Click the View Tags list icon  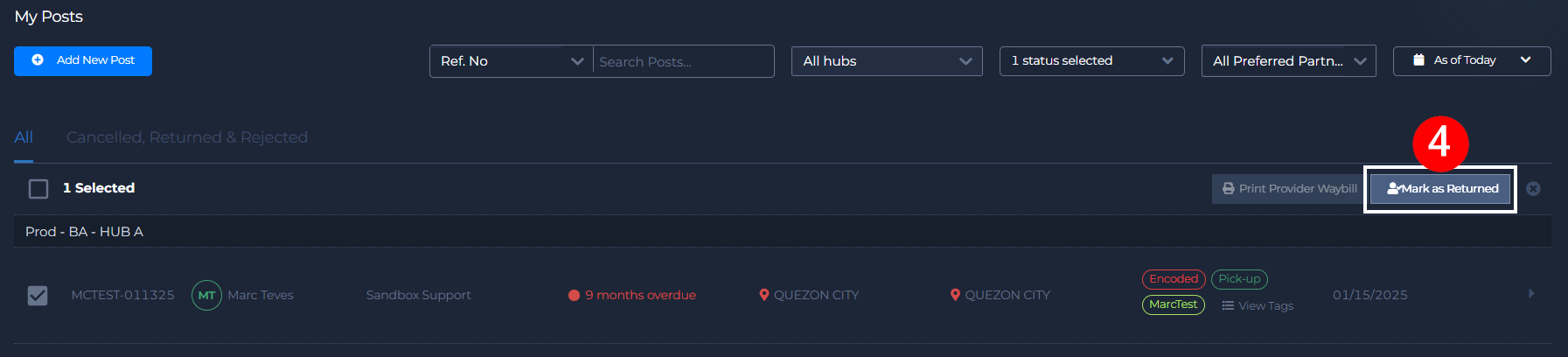[x=1228, y=305]
